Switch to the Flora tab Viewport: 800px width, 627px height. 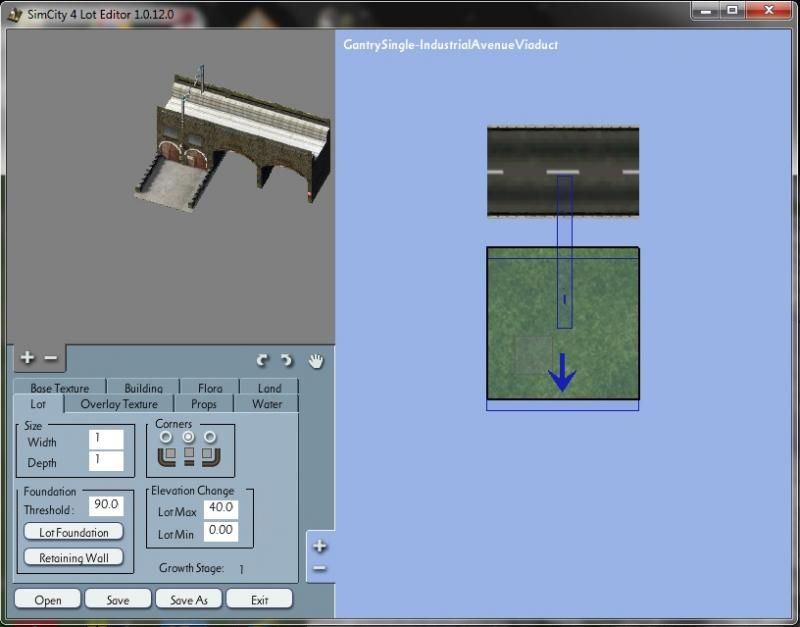coord(210,387)
